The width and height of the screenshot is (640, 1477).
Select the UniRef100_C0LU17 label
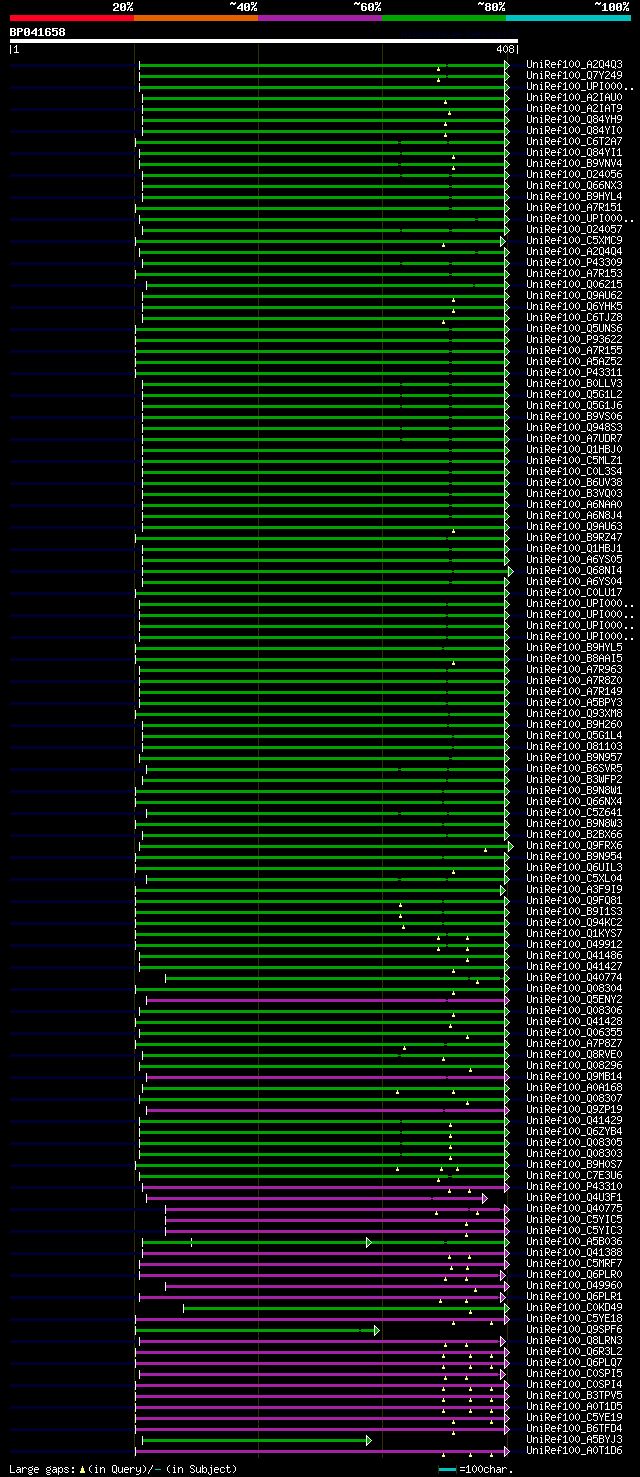pyautogui.click(x=574, y=592)
